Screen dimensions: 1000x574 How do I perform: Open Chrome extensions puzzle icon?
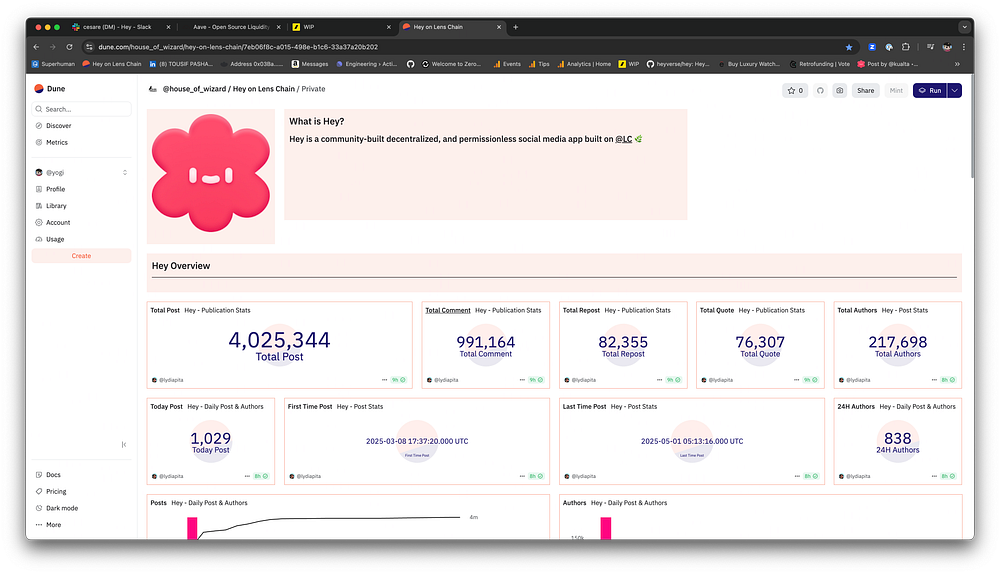point(906,47)
